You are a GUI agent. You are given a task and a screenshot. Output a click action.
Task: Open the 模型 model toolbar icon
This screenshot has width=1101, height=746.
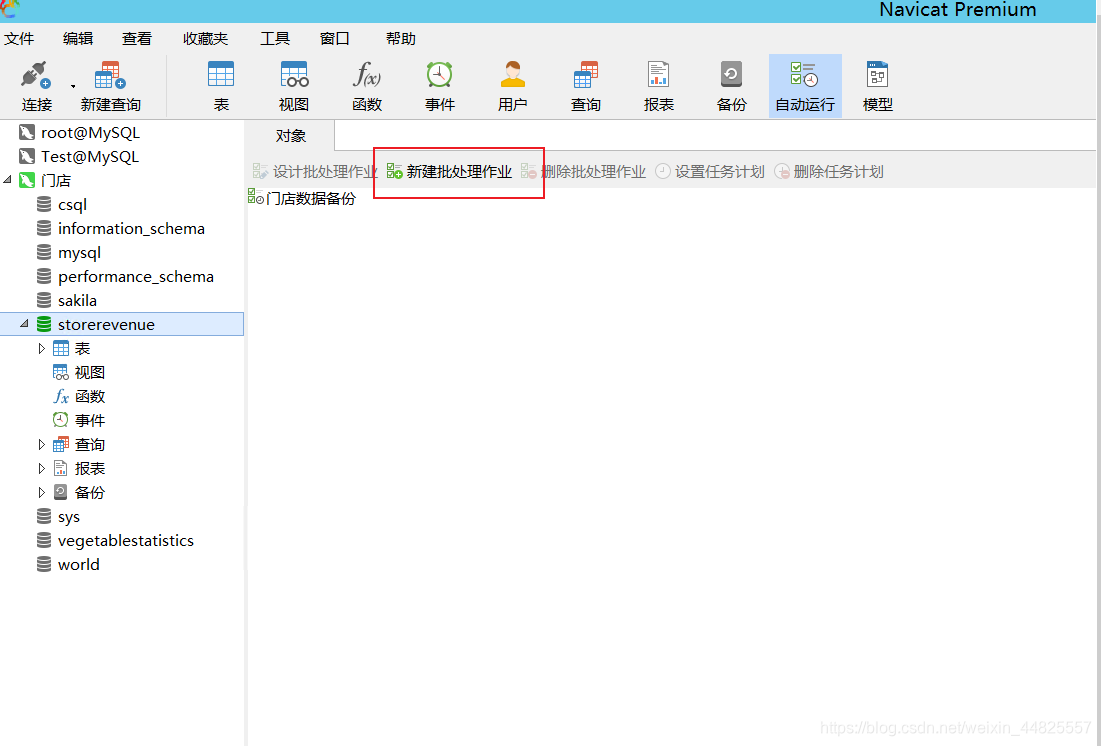[878, 74]
